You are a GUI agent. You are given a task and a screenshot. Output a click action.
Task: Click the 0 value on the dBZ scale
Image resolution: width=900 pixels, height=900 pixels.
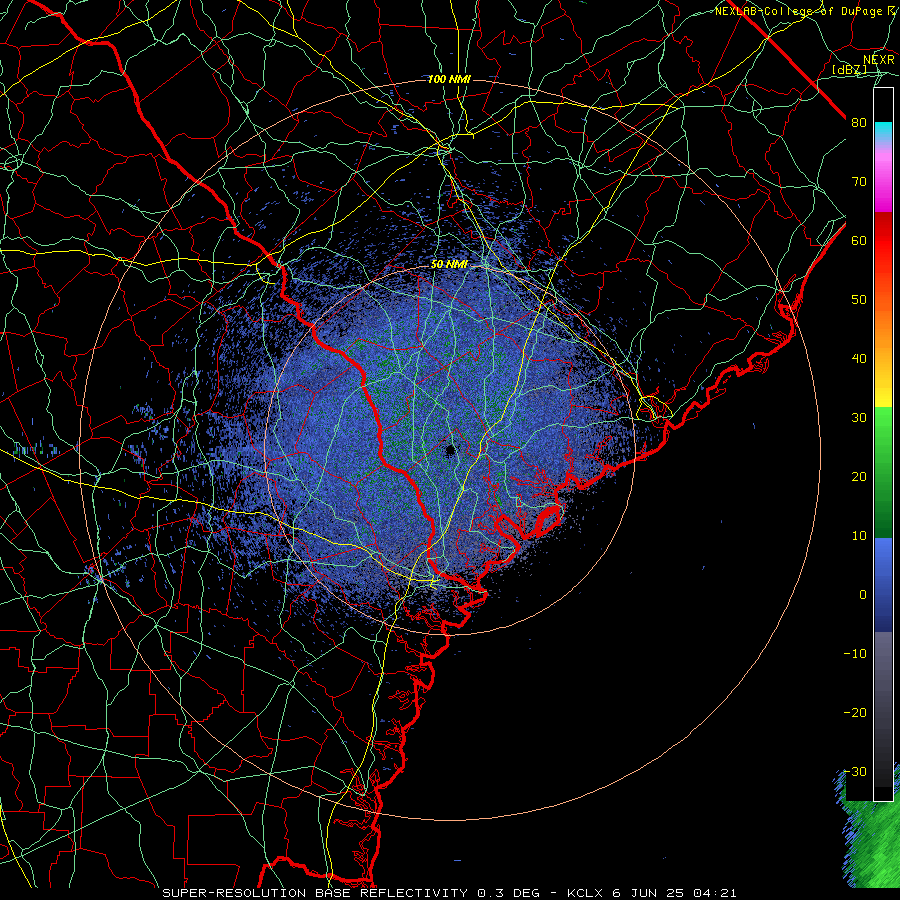point(863,595)
